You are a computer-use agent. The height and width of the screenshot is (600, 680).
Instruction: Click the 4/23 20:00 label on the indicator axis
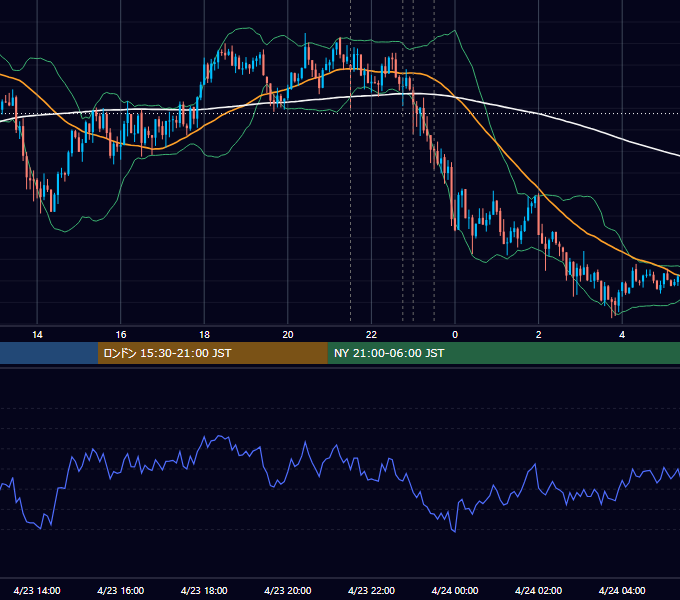pyautogui.click(x=288, y=590)
